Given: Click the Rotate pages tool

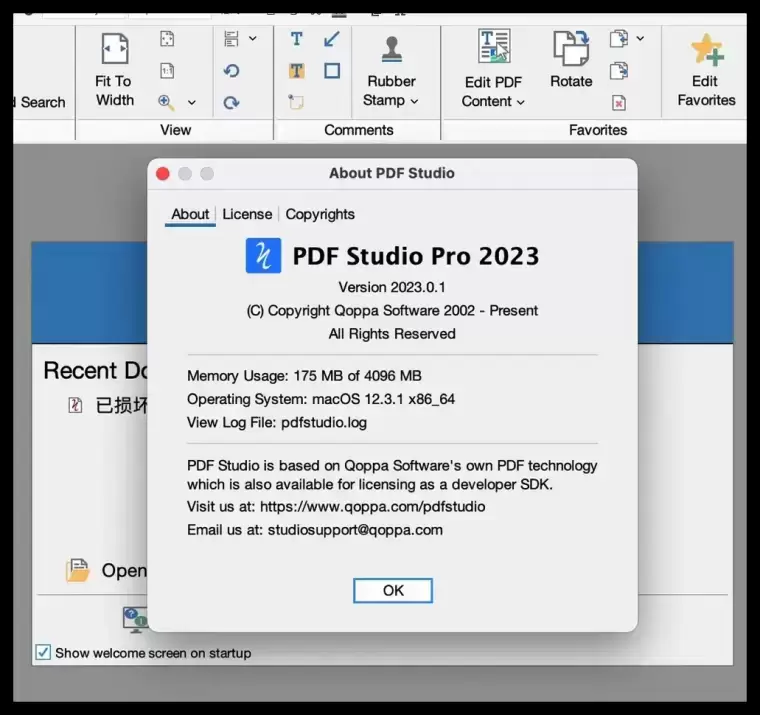Looking at the screenshot, I should pos(571,60).
